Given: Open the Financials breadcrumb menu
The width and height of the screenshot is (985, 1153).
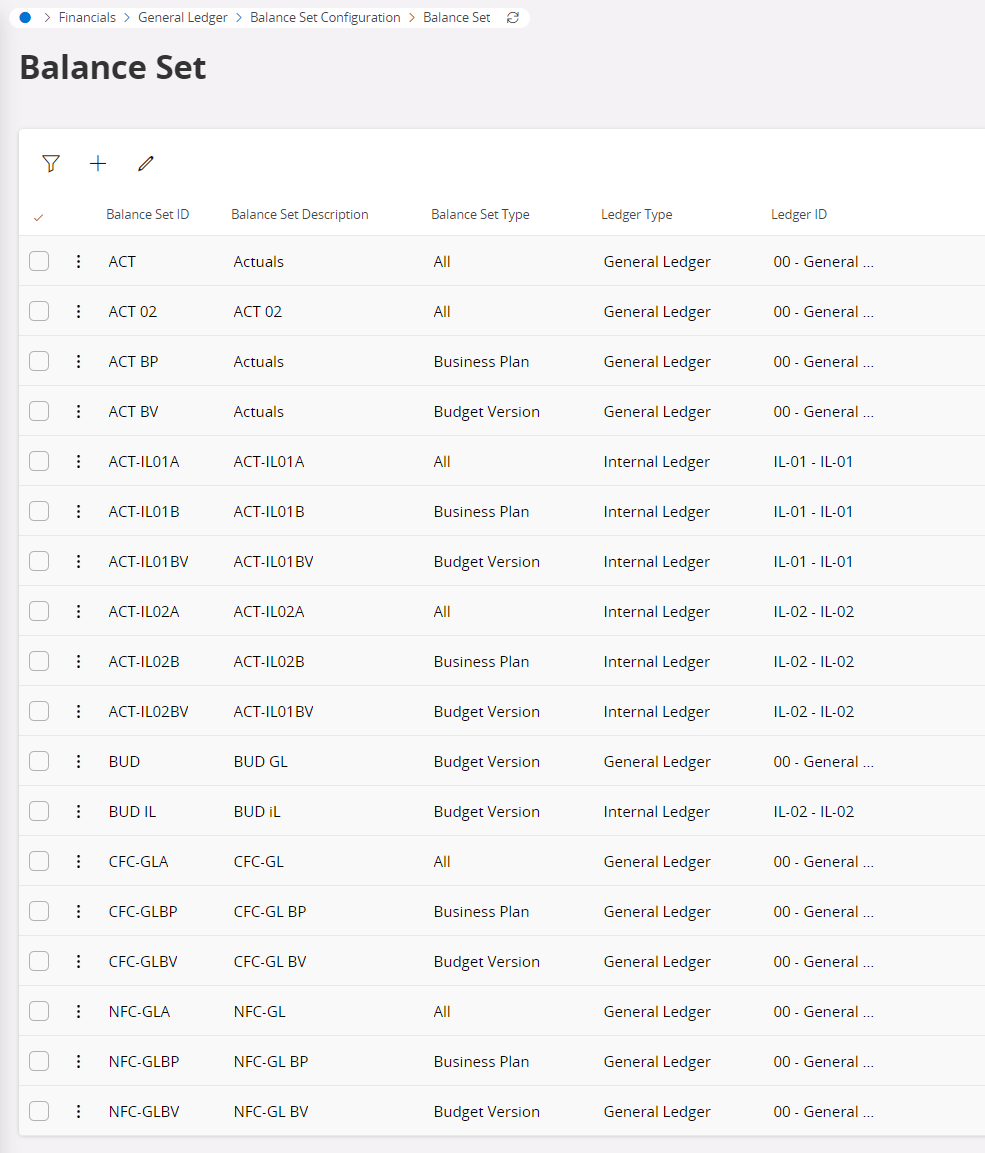Looking at the screenshot, I should point(87,17).
